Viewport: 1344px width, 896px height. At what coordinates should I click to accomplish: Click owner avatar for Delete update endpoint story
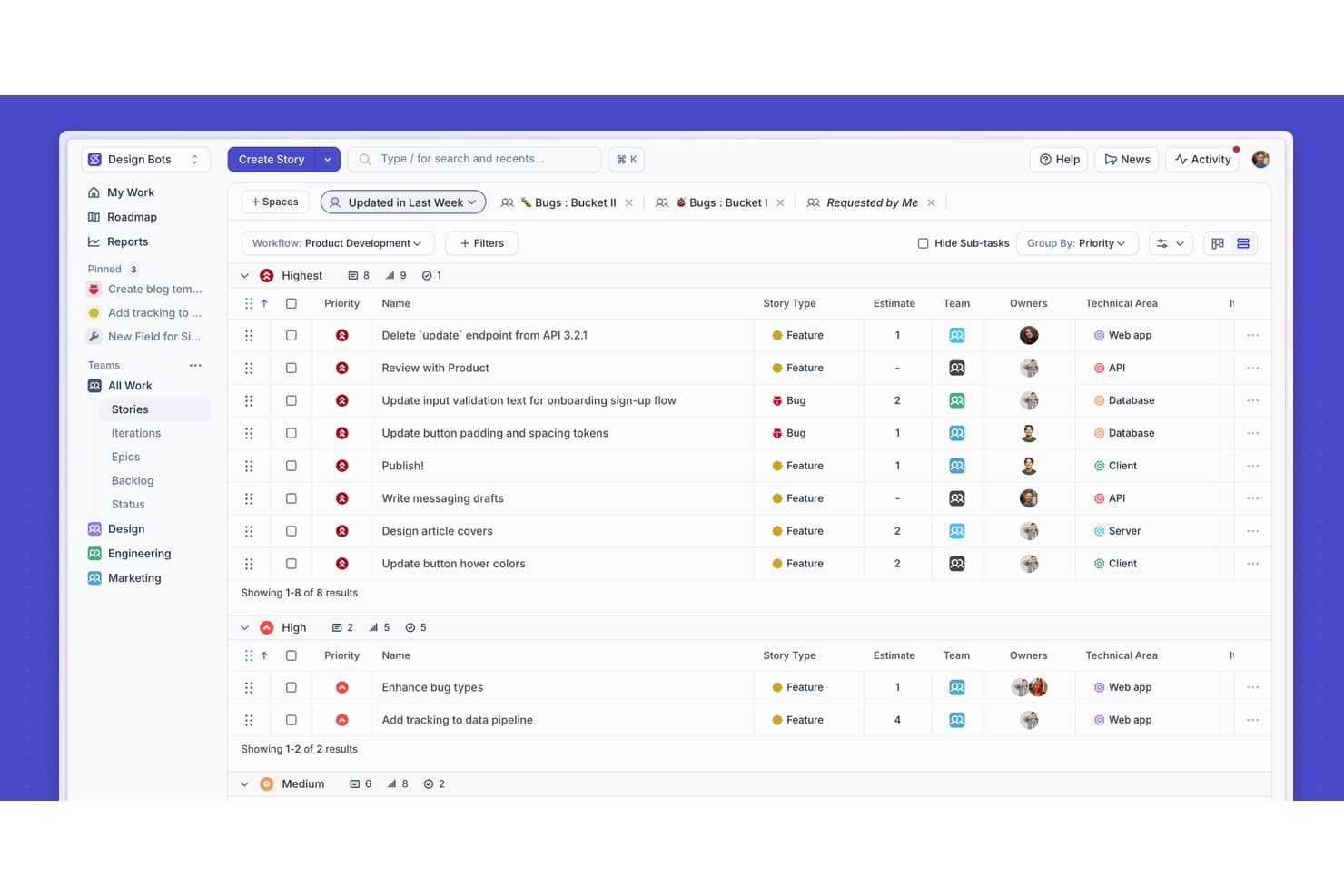(x=1029, y=335)
